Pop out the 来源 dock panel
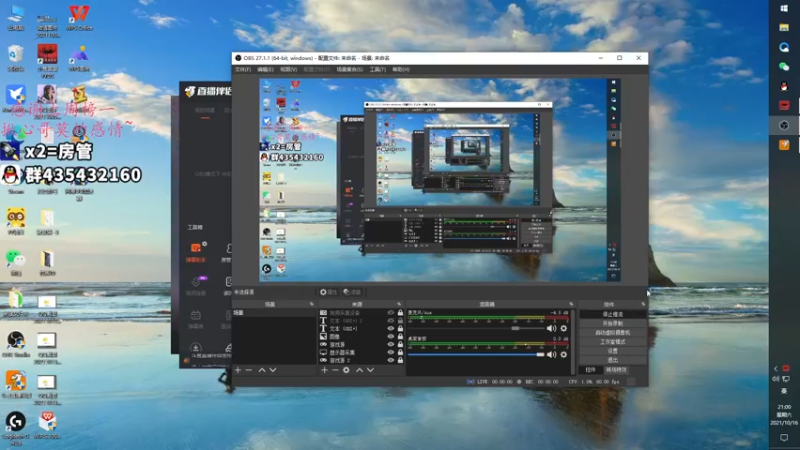Viewport: 800px width, 450px height. (399, 304)
